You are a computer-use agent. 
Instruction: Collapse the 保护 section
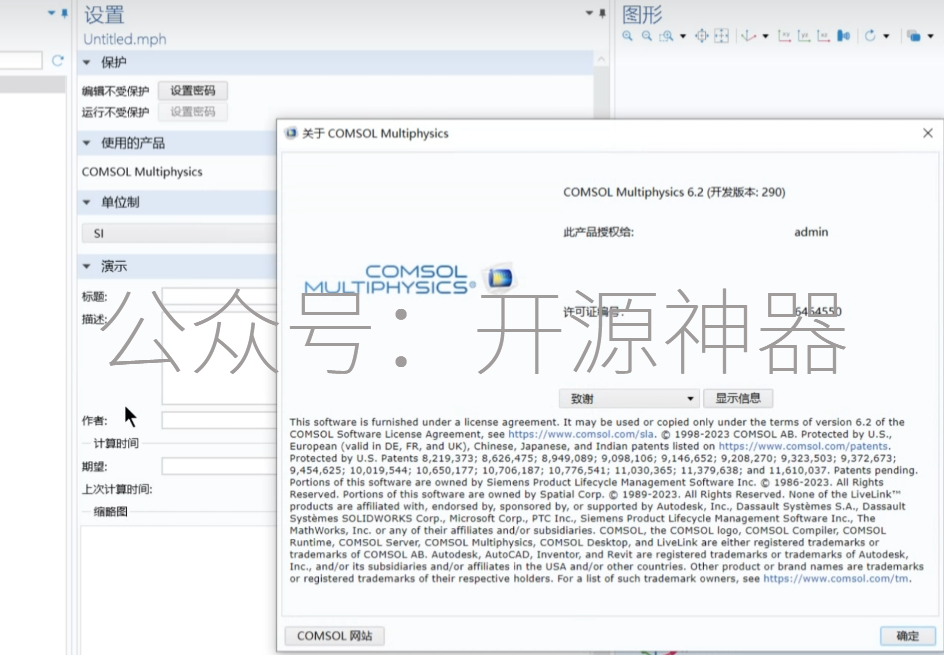86,63
